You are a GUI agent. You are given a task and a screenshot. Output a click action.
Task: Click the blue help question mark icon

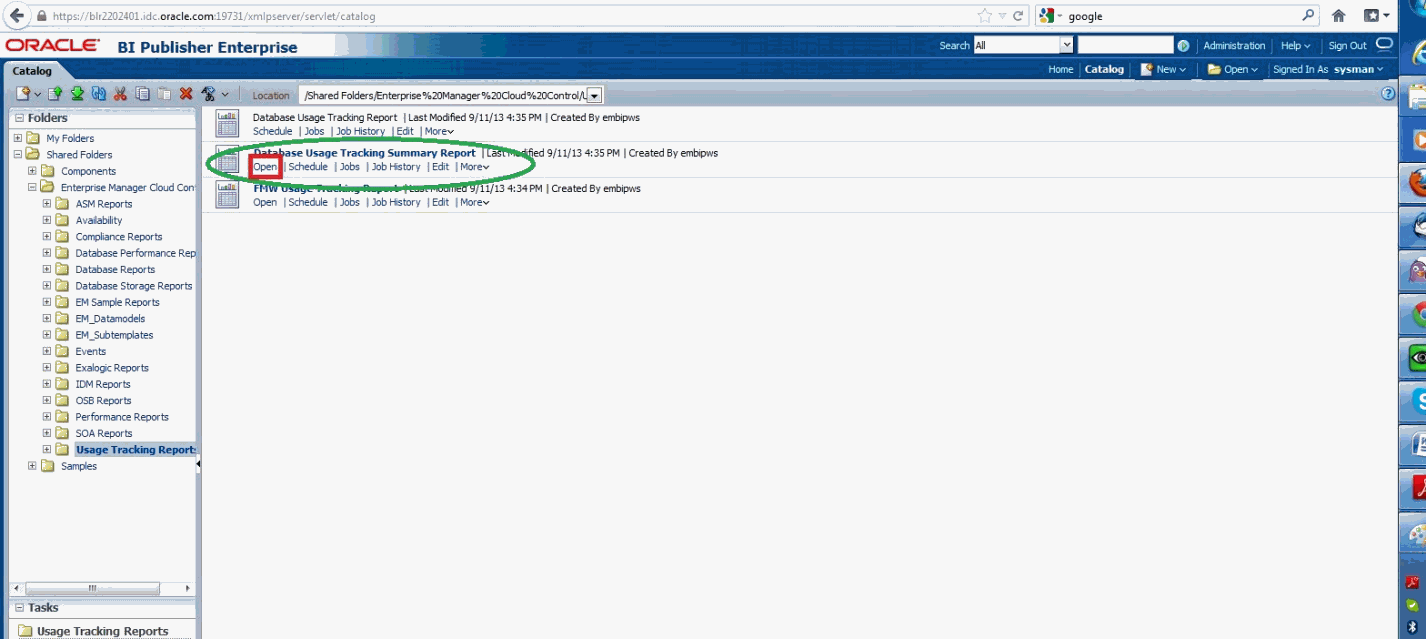[1388, 94]
